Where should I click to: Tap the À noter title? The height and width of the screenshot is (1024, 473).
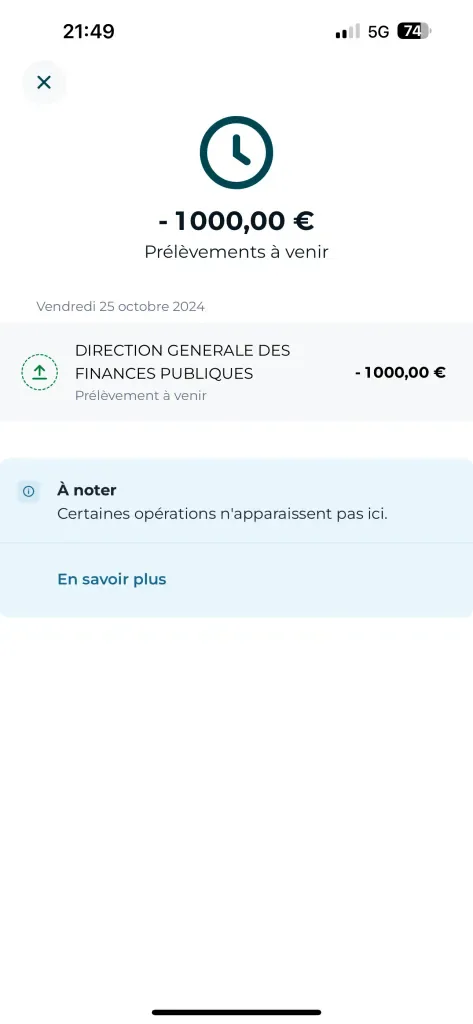tap(86, 490)
